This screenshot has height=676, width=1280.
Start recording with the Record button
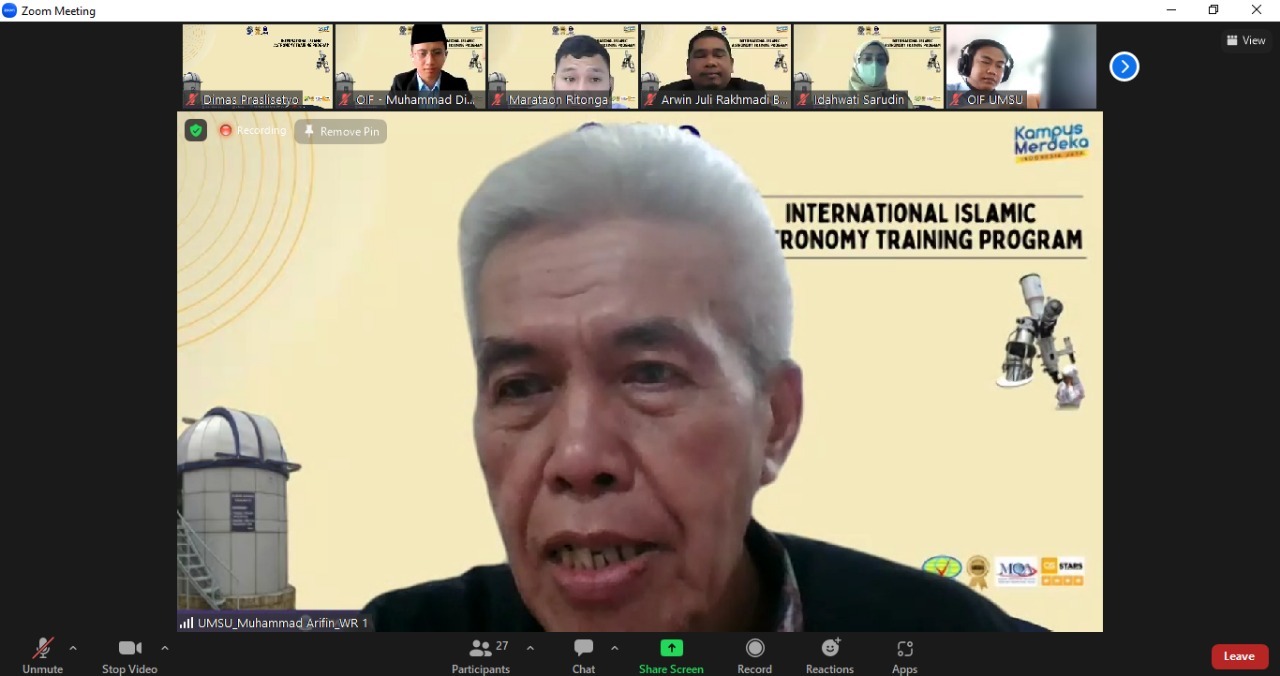click(x=755, y=655)
